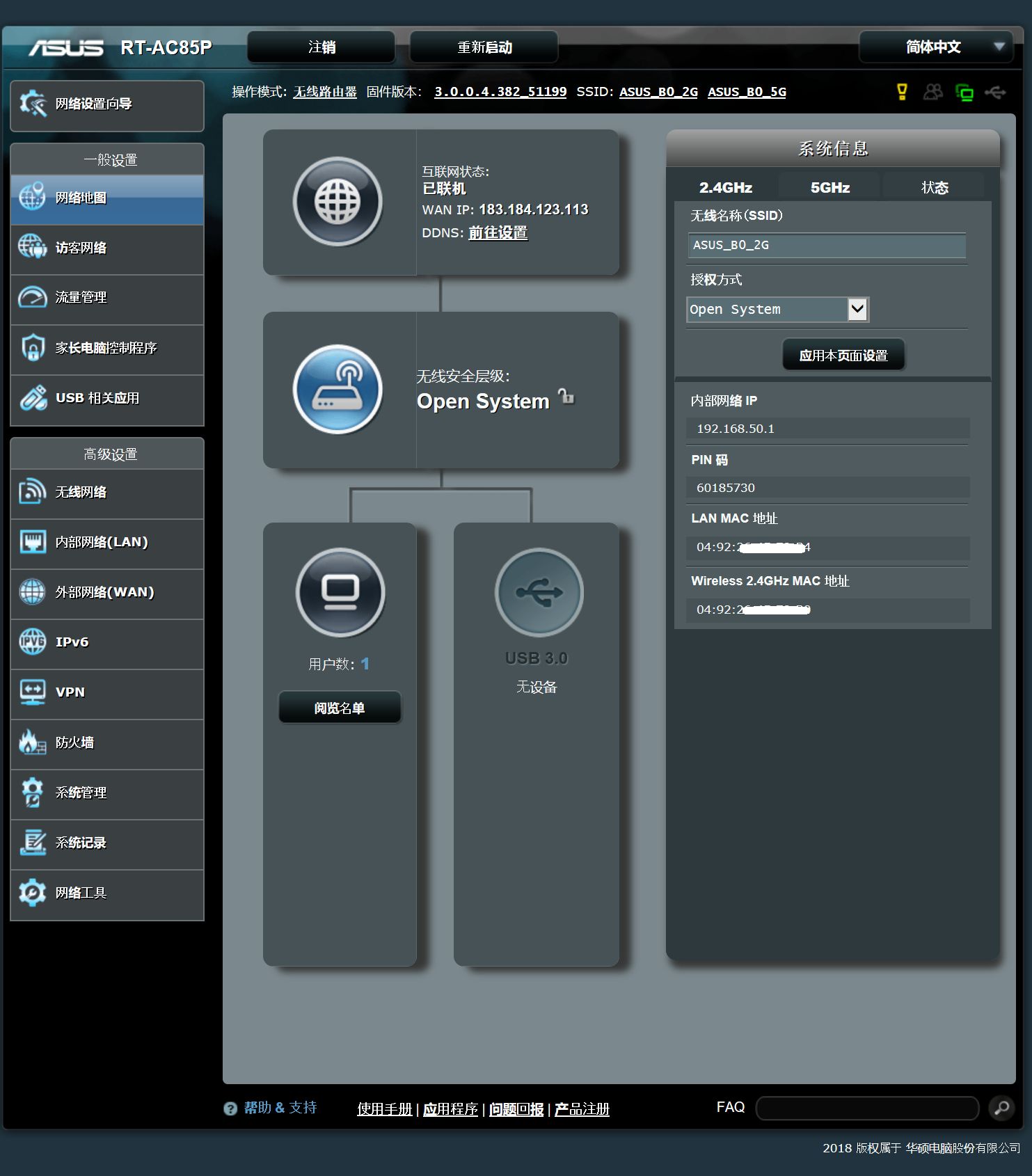This screenshot has height=1176, width=1032.
Task: Click the green LAN connection status icon
Action: (x=964, y=93)
